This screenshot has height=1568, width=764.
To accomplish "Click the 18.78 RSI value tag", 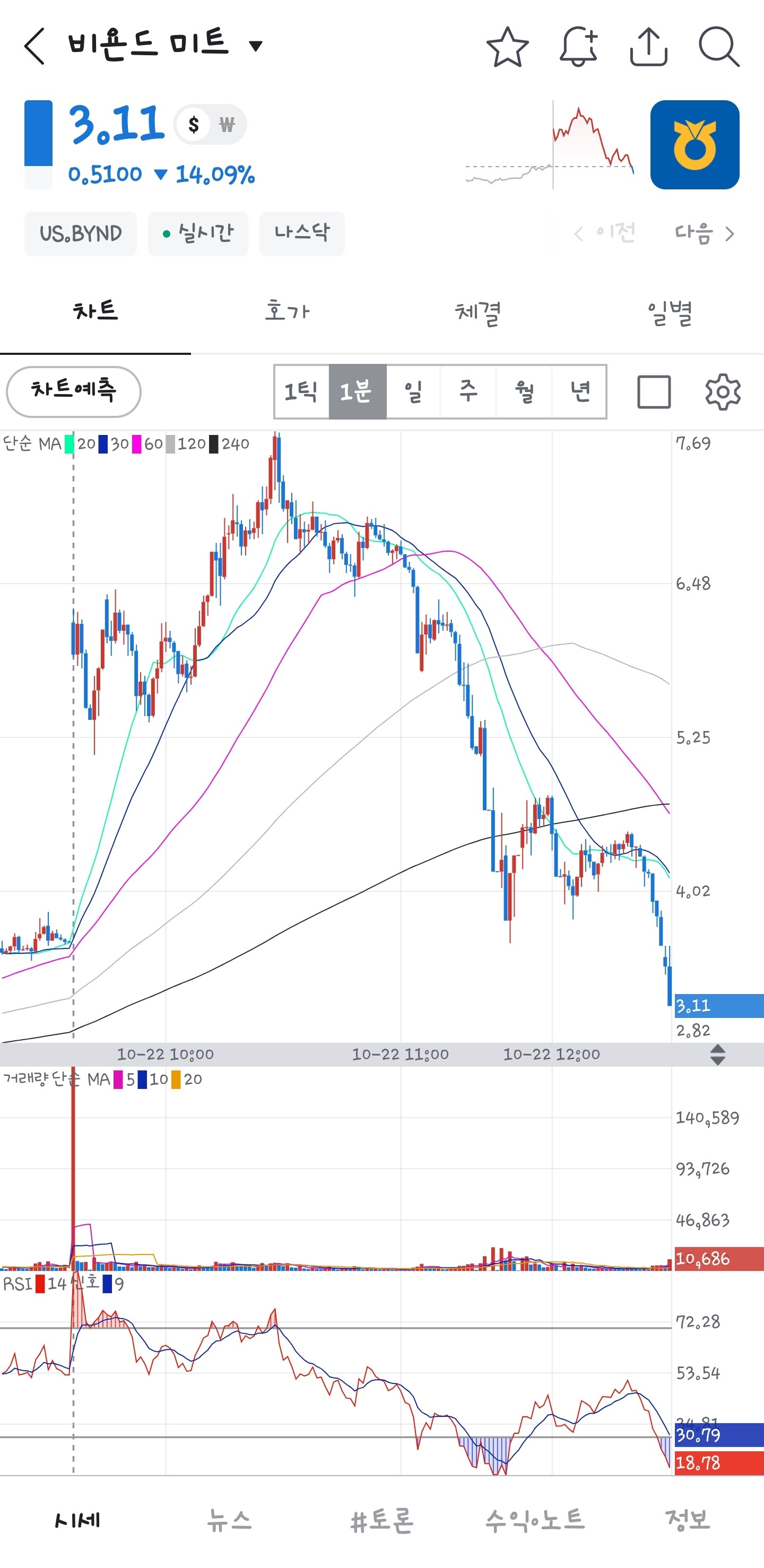I will 719,1462.
